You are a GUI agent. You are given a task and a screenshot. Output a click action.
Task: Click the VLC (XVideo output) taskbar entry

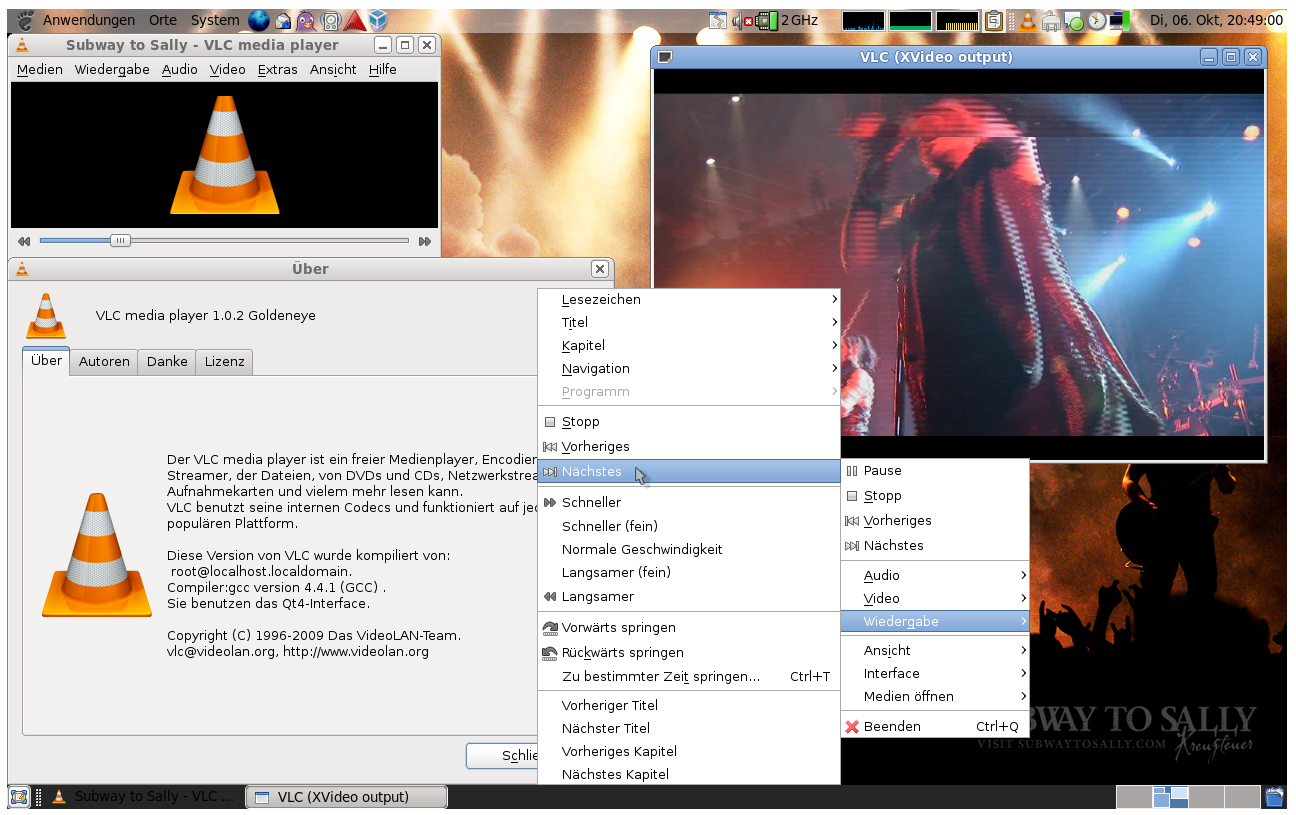346,797
